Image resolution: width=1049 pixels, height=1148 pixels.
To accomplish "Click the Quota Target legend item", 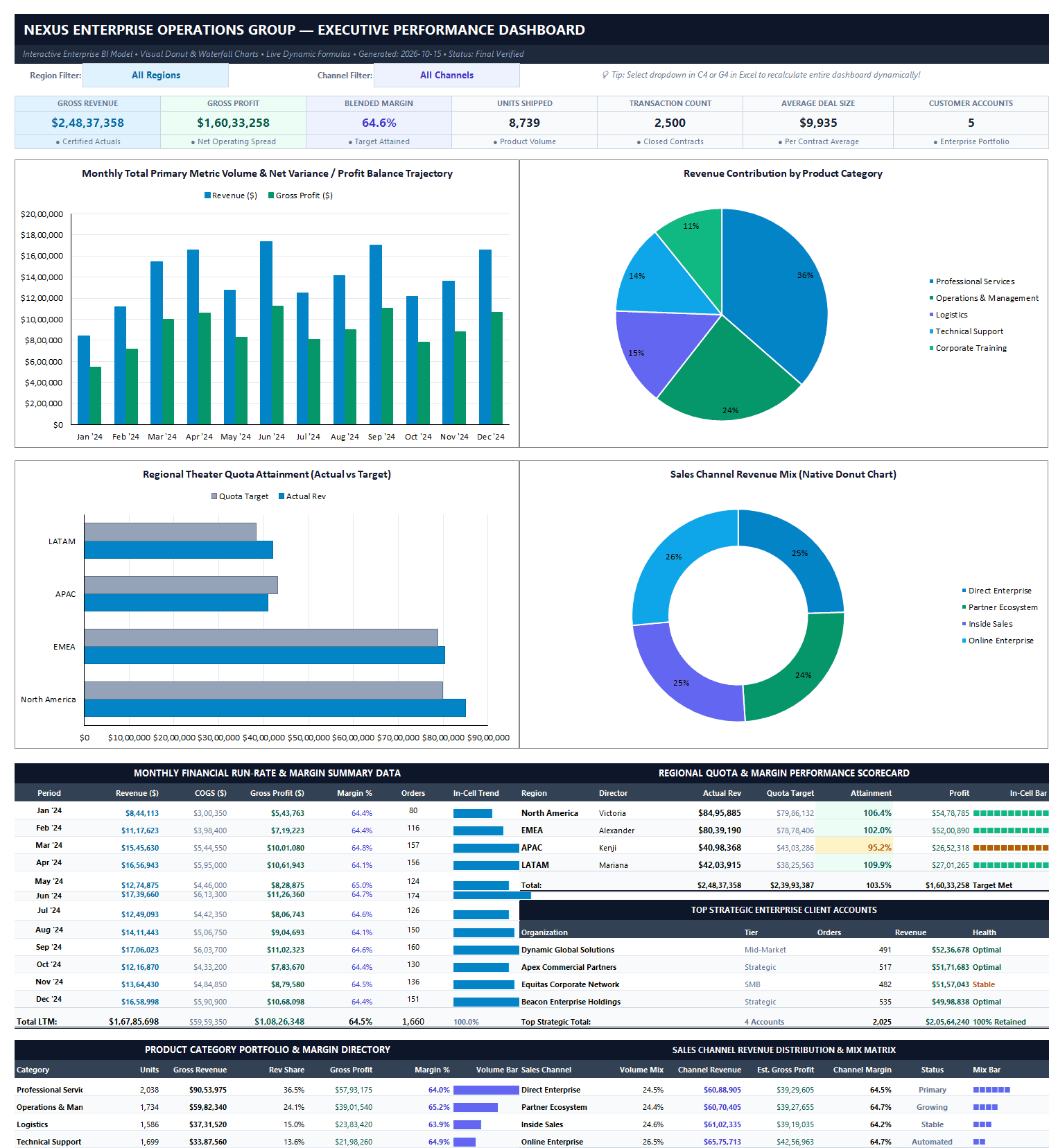I will tap(239, 496).
